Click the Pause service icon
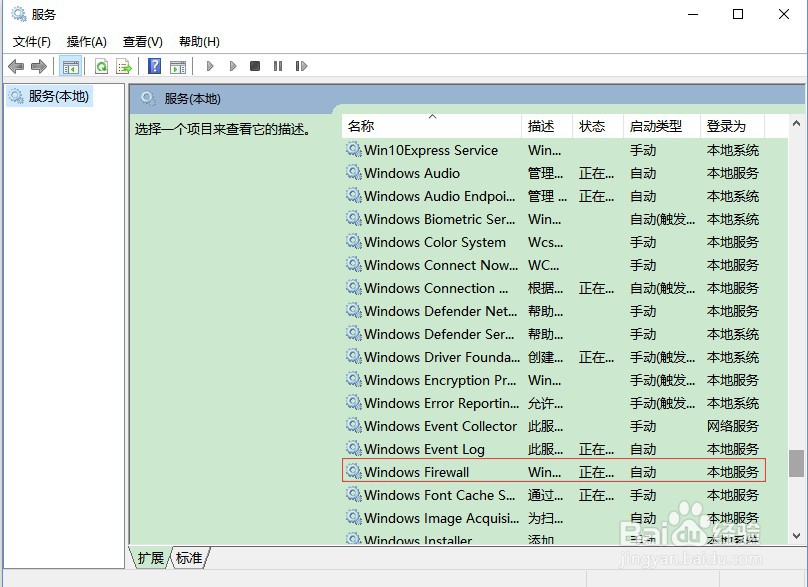The height and width of the screenshot is (587, 808). tap(278, 66)
